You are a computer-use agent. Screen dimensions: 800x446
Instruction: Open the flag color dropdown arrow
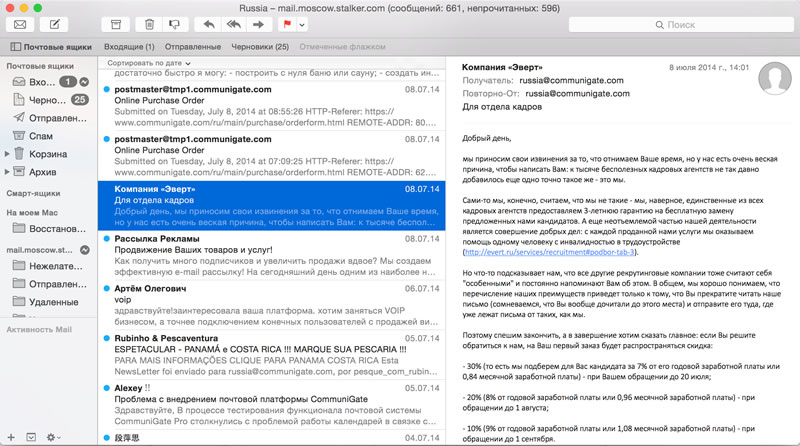(x=302, y=24)
